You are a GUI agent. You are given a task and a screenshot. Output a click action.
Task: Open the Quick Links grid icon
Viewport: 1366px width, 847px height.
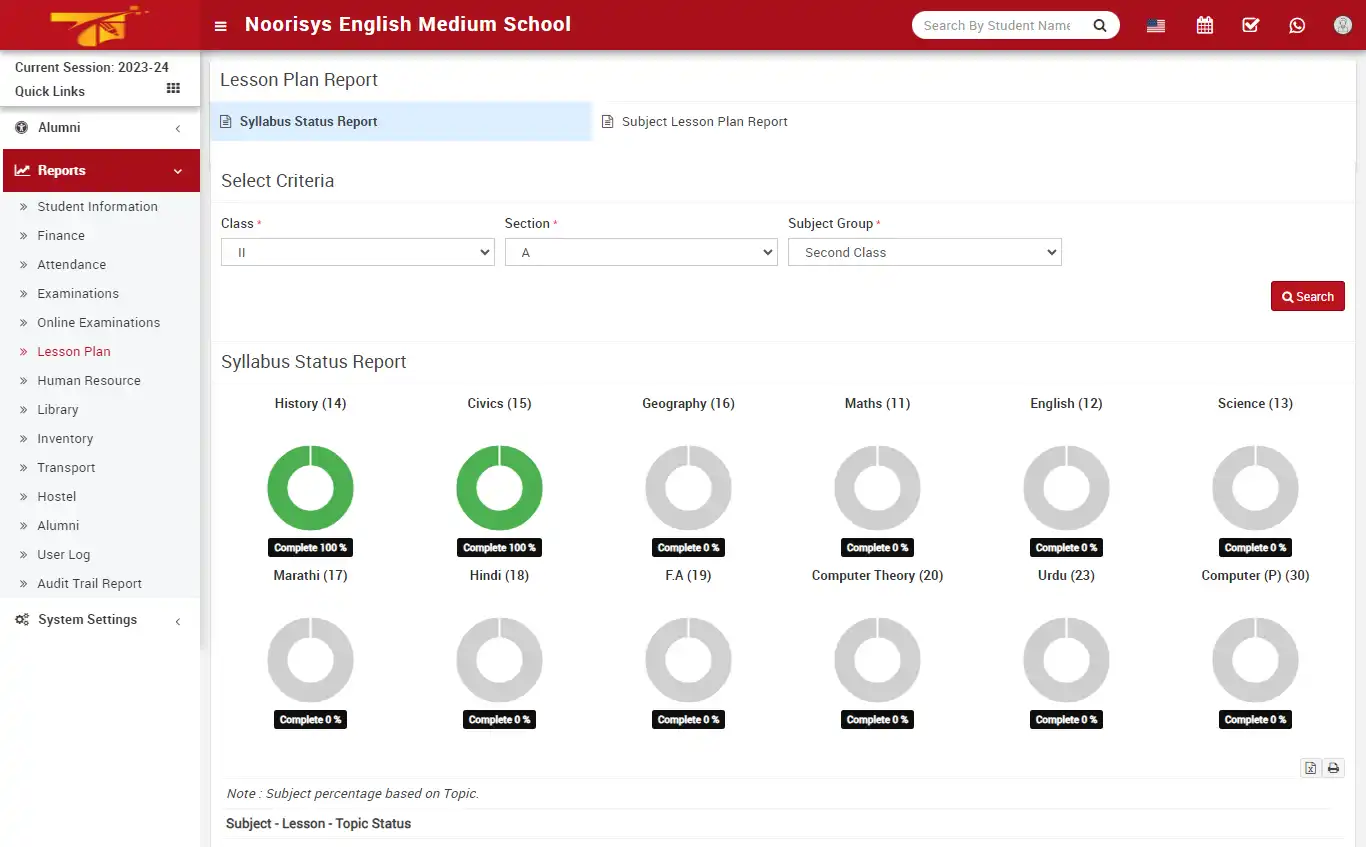pyautogui.click(x=172, y=88)
